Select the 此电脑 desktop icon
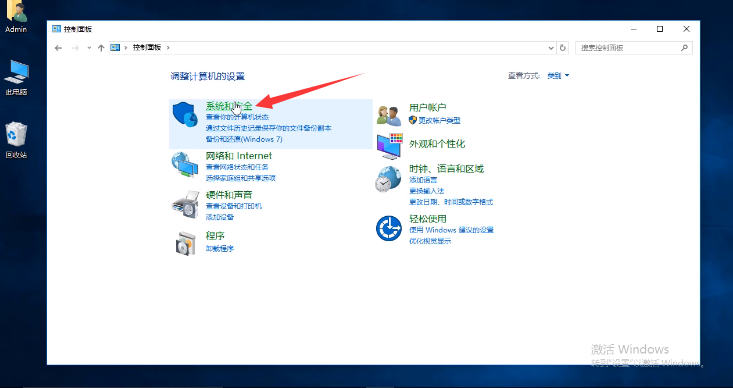 17,72
